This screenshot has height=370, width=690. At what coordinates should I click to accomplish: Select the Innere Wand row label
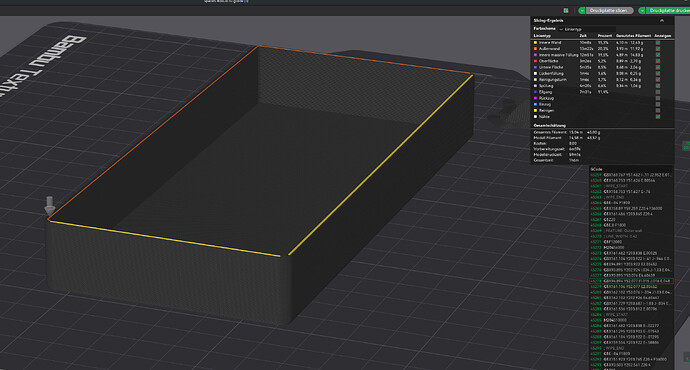coord(550,43)
